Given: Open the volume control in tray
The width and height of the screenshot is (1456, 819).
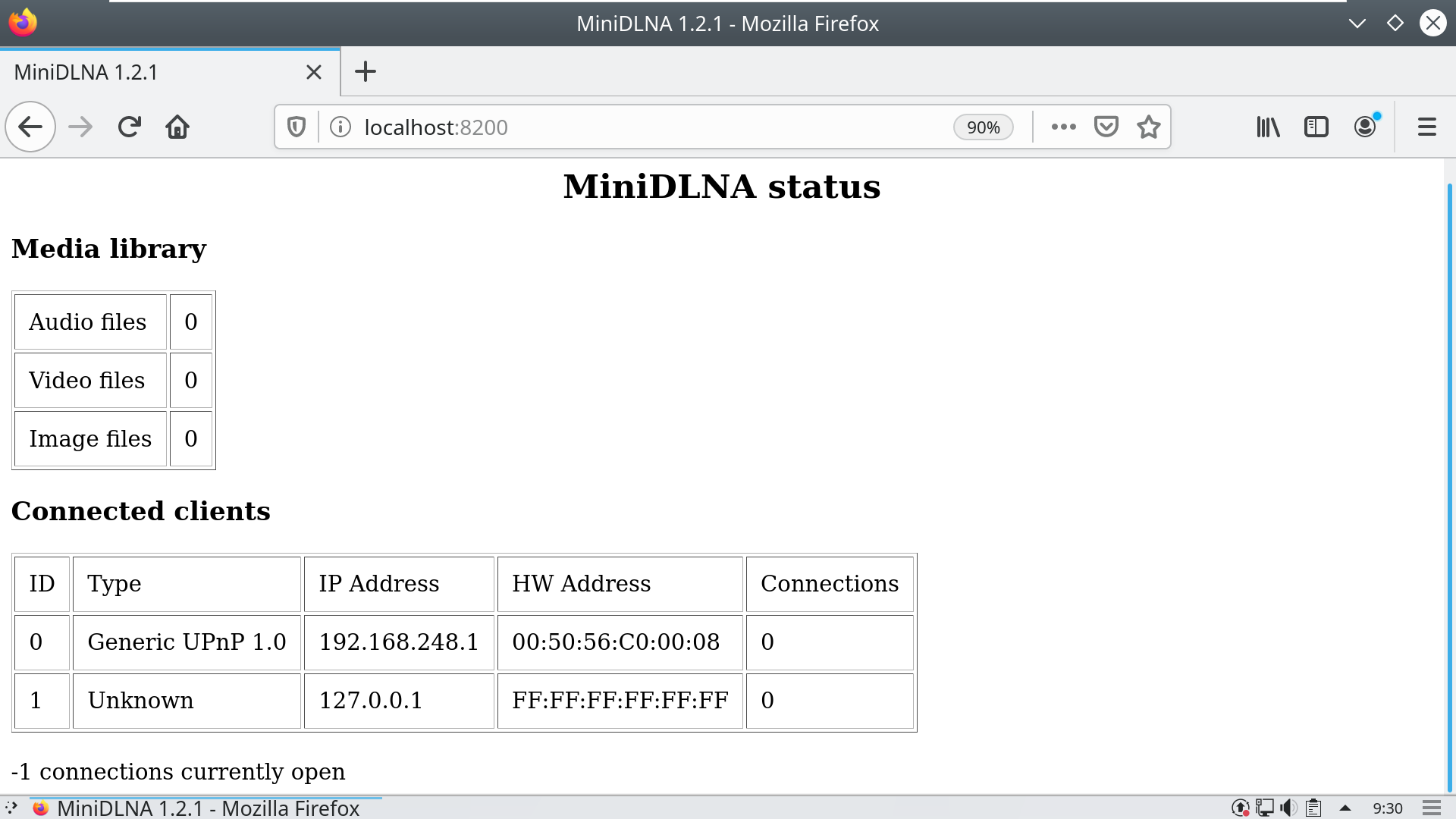Looking at the screenshot, I should (x=1288, y=808).
